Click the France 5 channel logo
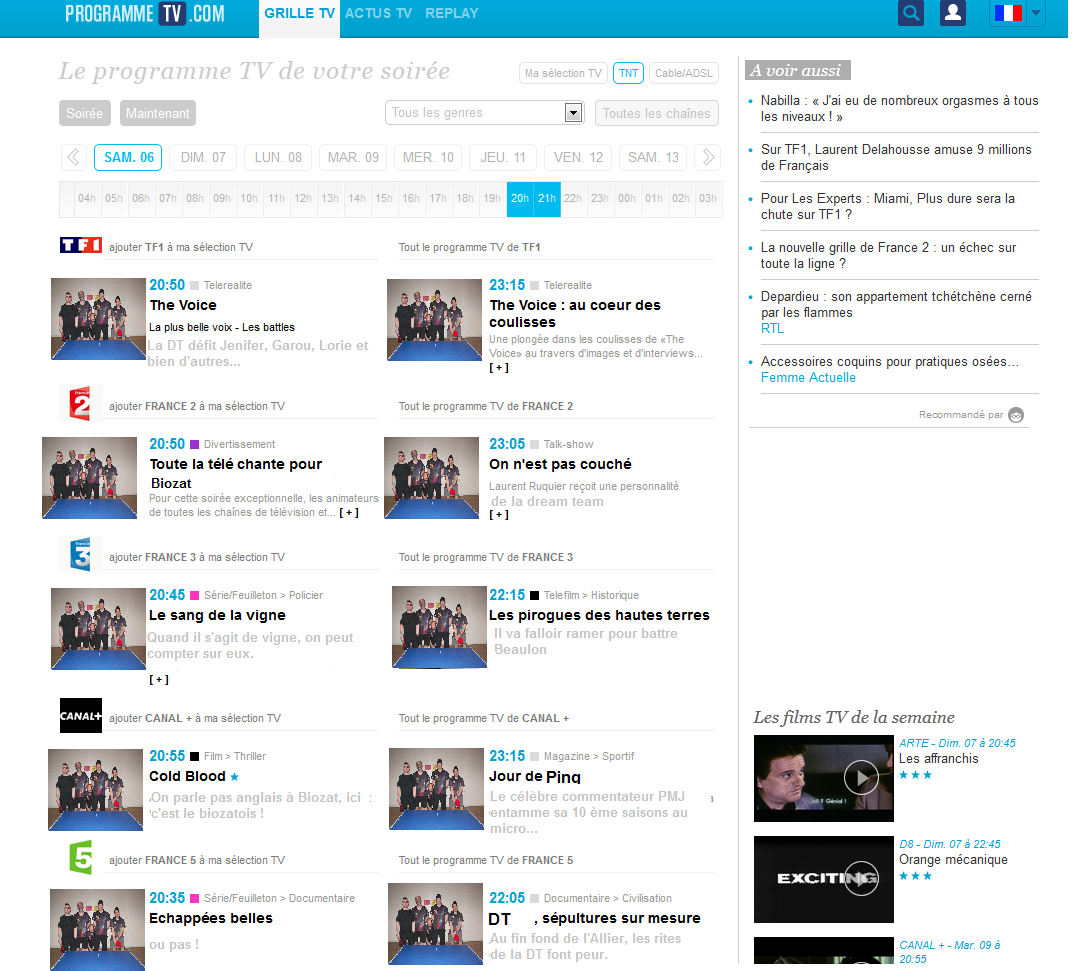Screen dimensions: 1088x971 click(x=80, y=858)
